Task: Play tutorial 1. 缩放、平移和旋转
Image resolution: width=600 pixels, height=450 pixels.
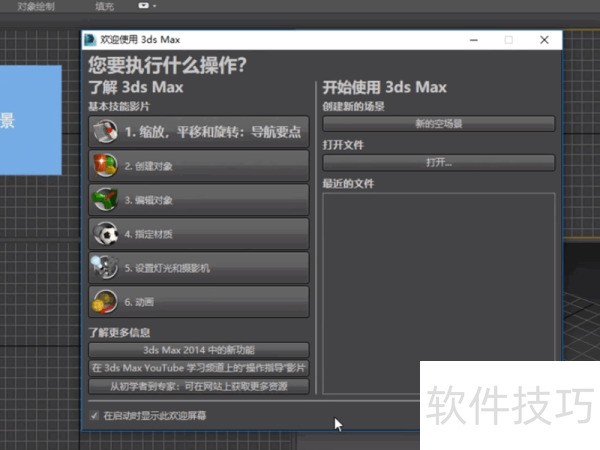Action: point(212,131)
